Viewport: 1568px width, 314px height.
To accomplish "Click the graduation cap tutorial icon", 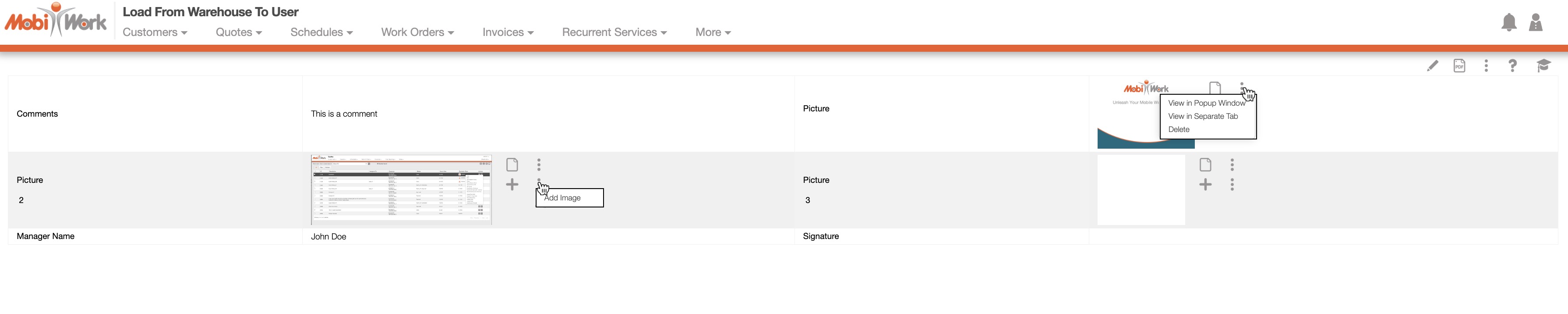I will pyautogui.click(x=1543, y=66).
